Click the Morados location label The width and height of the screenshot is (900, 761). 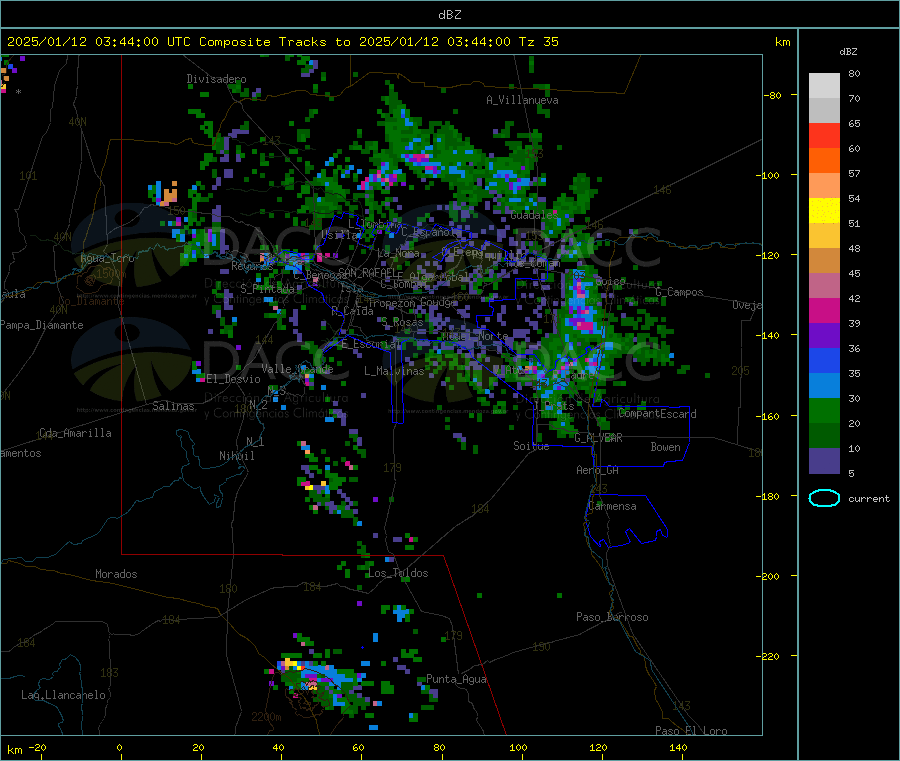pyautogui.click(x=116, y=574)
